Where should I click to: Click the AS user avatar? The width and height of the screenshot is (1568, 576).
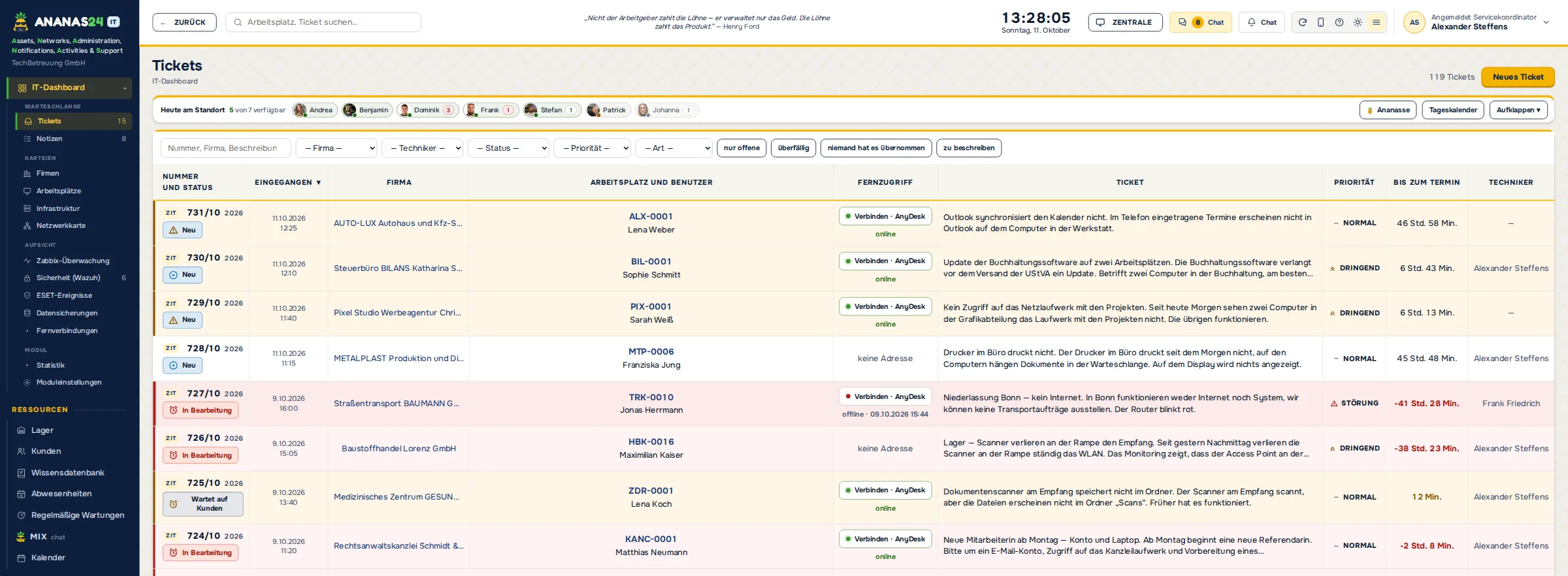(x=1414, y=22)
